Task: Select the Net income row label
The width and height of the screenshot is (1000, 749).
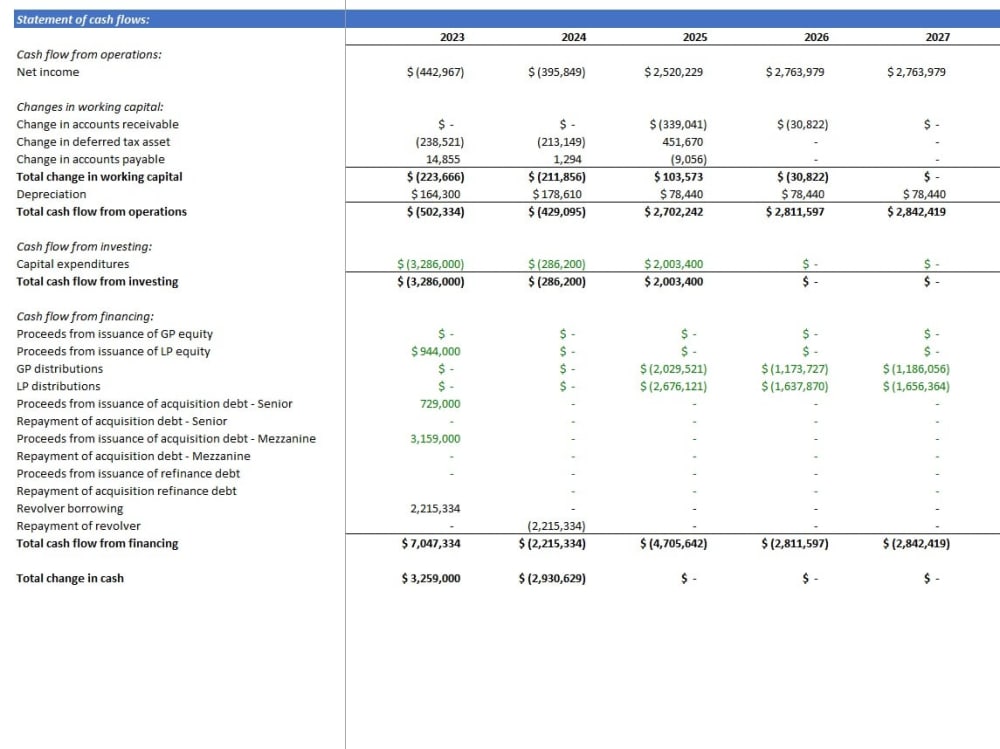Action: 46,72
